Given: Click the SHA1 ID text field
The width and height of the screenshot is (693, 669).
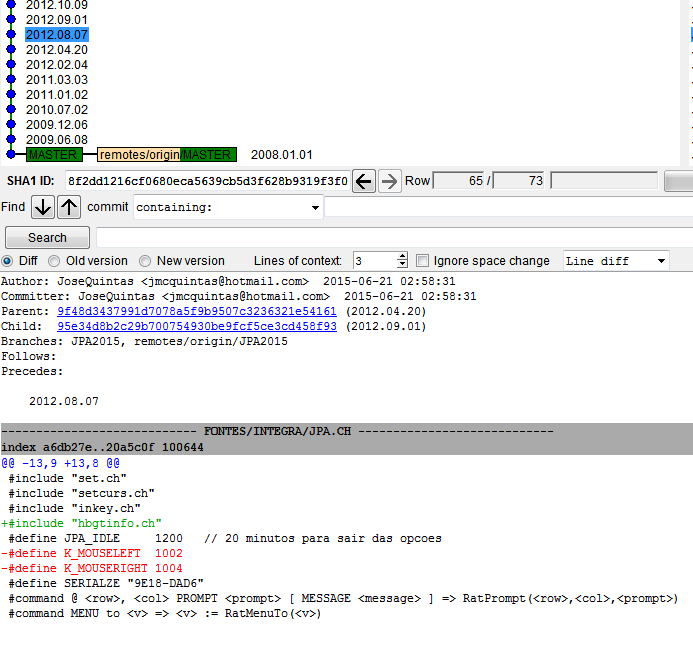Looking at the screenshot, I should tap(207, 181).
